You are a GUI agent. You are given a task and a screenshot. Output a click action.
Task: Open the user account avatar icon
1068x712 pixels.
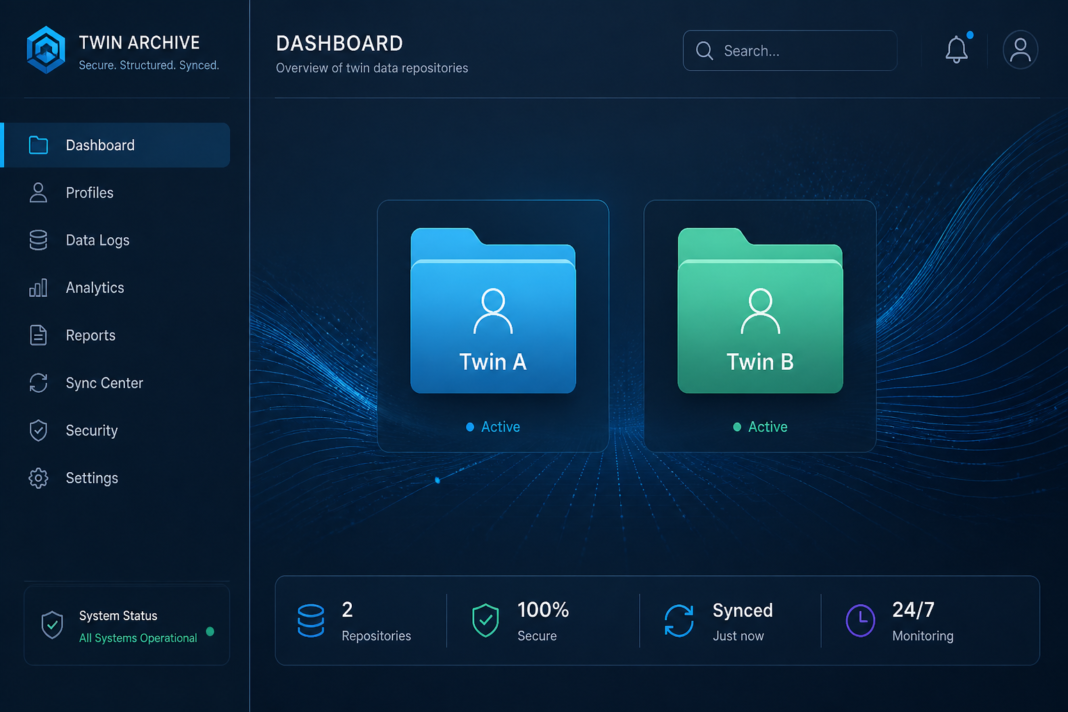tap(1020, 50)
